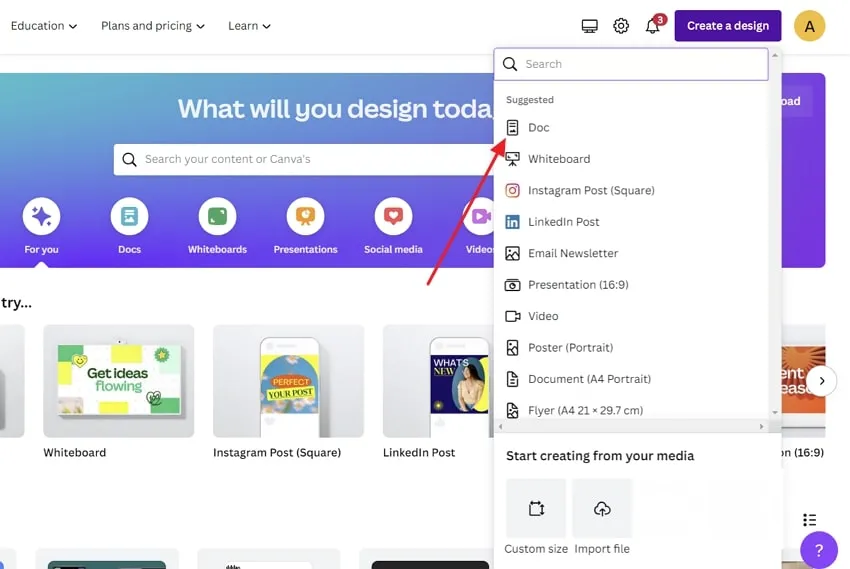Select the For you category icon
Viewport: 850px width, 569px height.
coord(41,216)
